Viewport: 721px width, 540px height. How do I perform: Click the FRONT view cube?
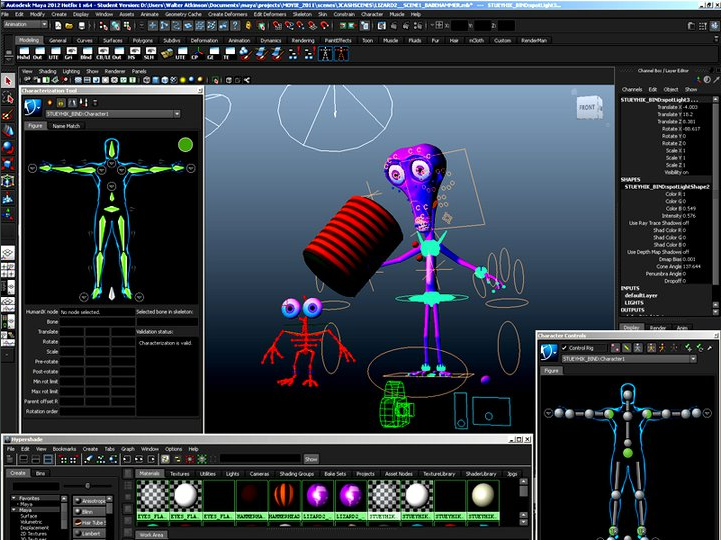[x=589, y=108]
